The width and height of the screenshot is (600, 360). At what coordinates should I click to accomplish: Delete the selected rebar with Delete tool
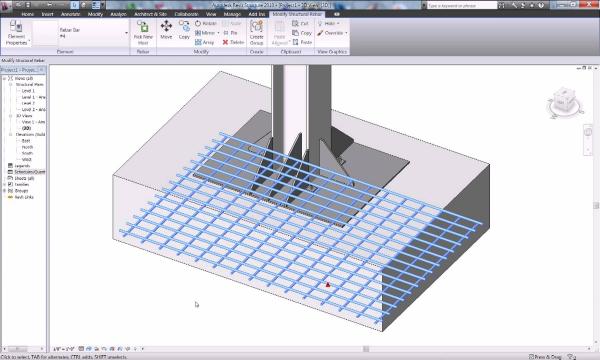pos(233,42)
